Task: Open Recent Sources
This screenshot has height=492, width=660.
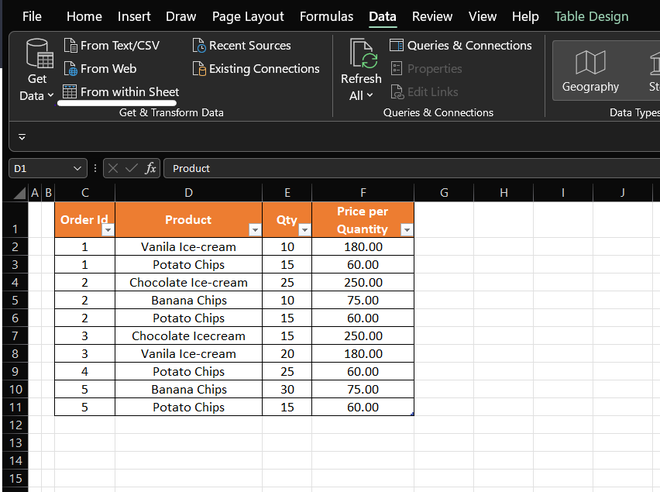Action: point(242,45)
